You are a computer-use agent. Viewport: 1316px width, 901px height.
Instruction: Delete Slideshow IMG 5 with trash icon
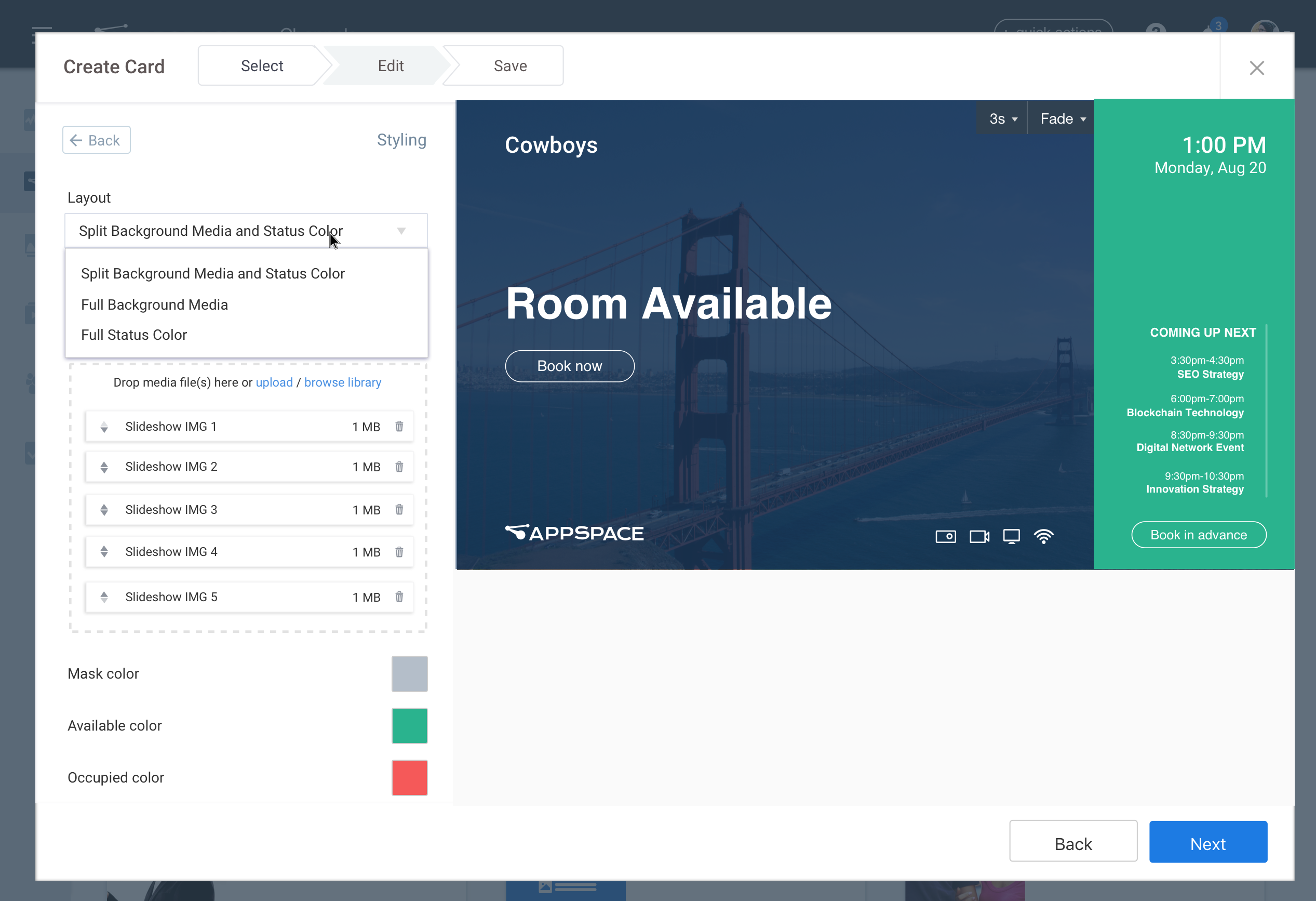pyautogui.click(x=399, y=597)
